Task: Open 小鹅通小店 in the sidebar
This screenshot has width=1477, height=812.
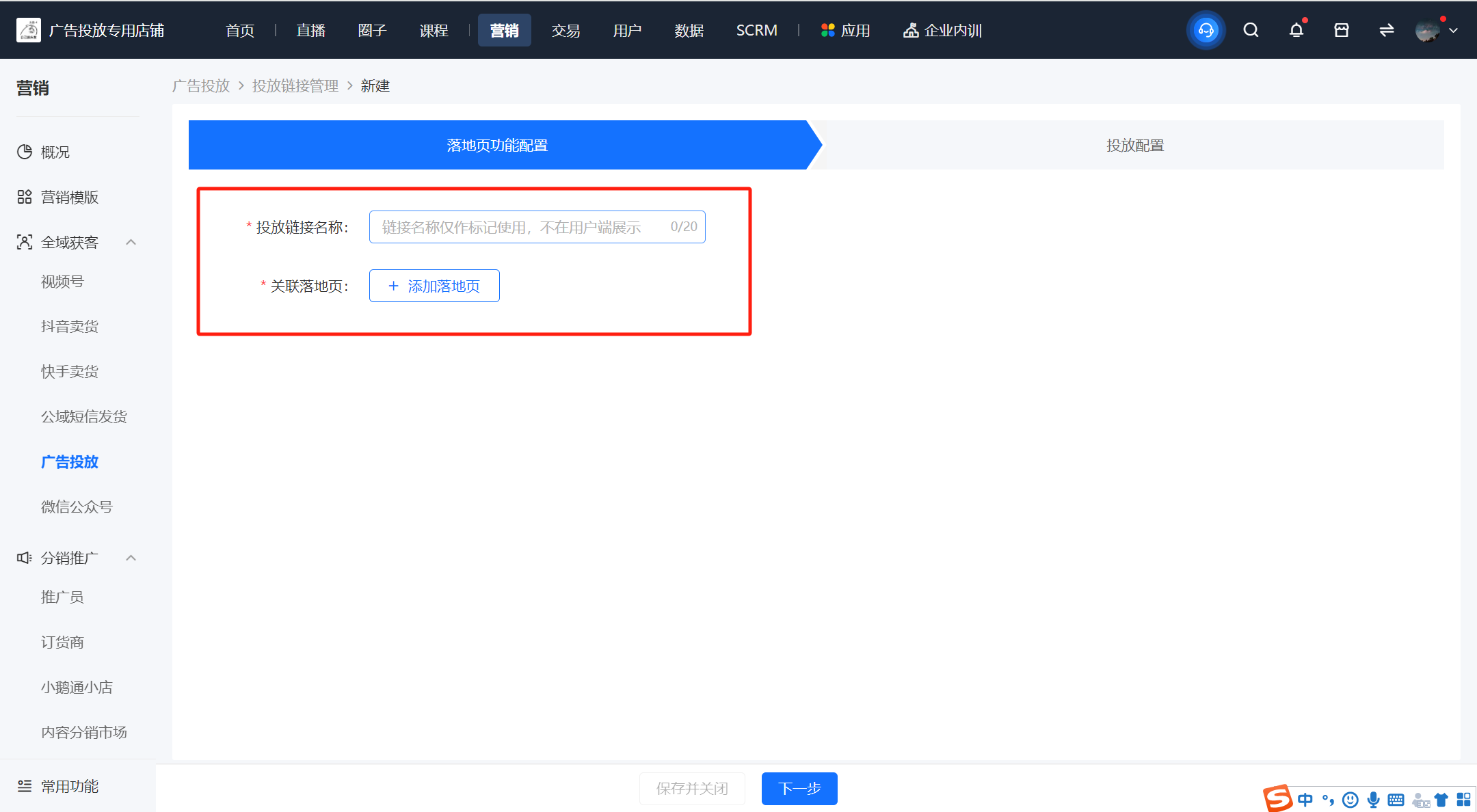Action: [77, 688]
